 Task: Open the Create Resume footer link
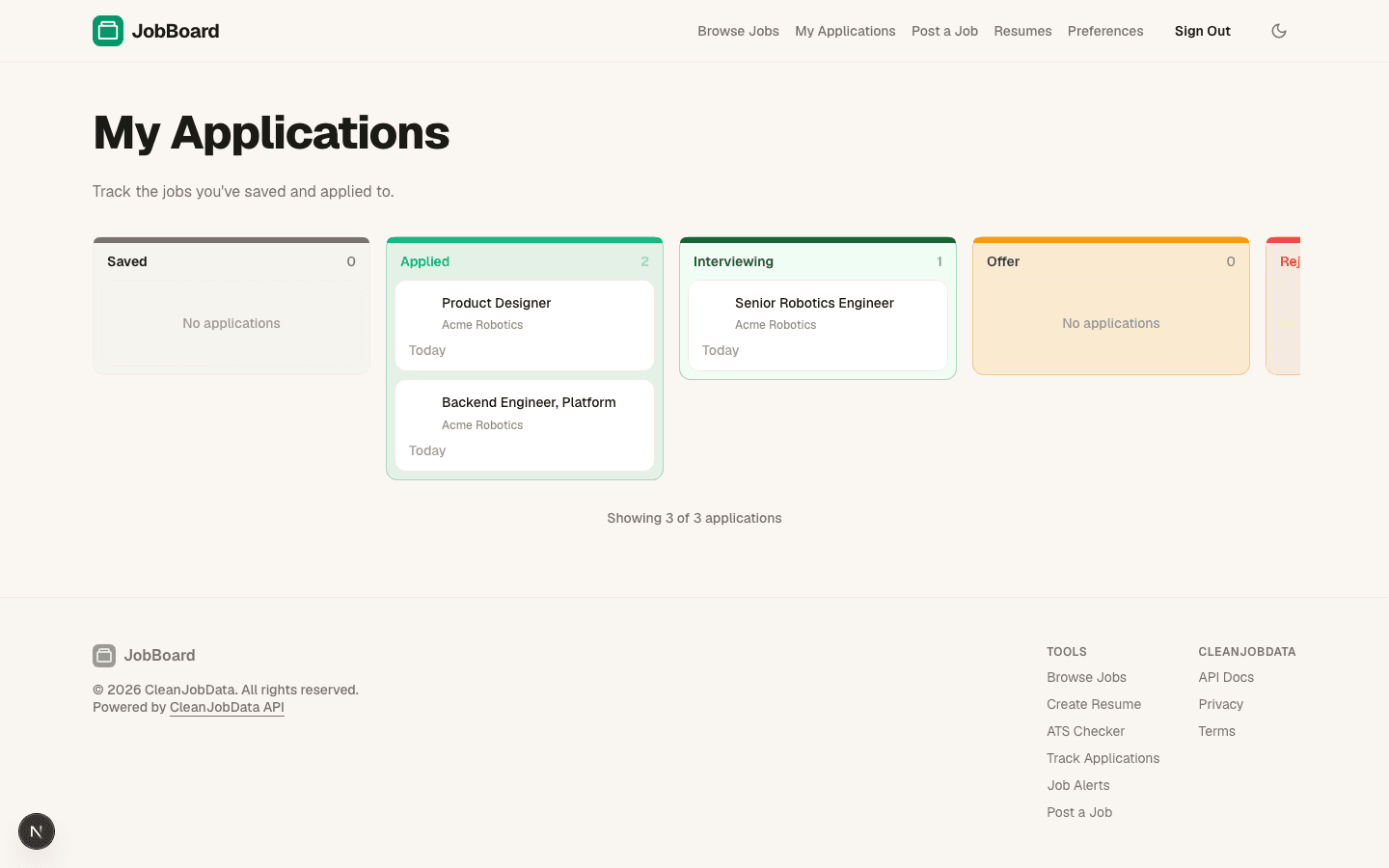(x=1094, y=704)
